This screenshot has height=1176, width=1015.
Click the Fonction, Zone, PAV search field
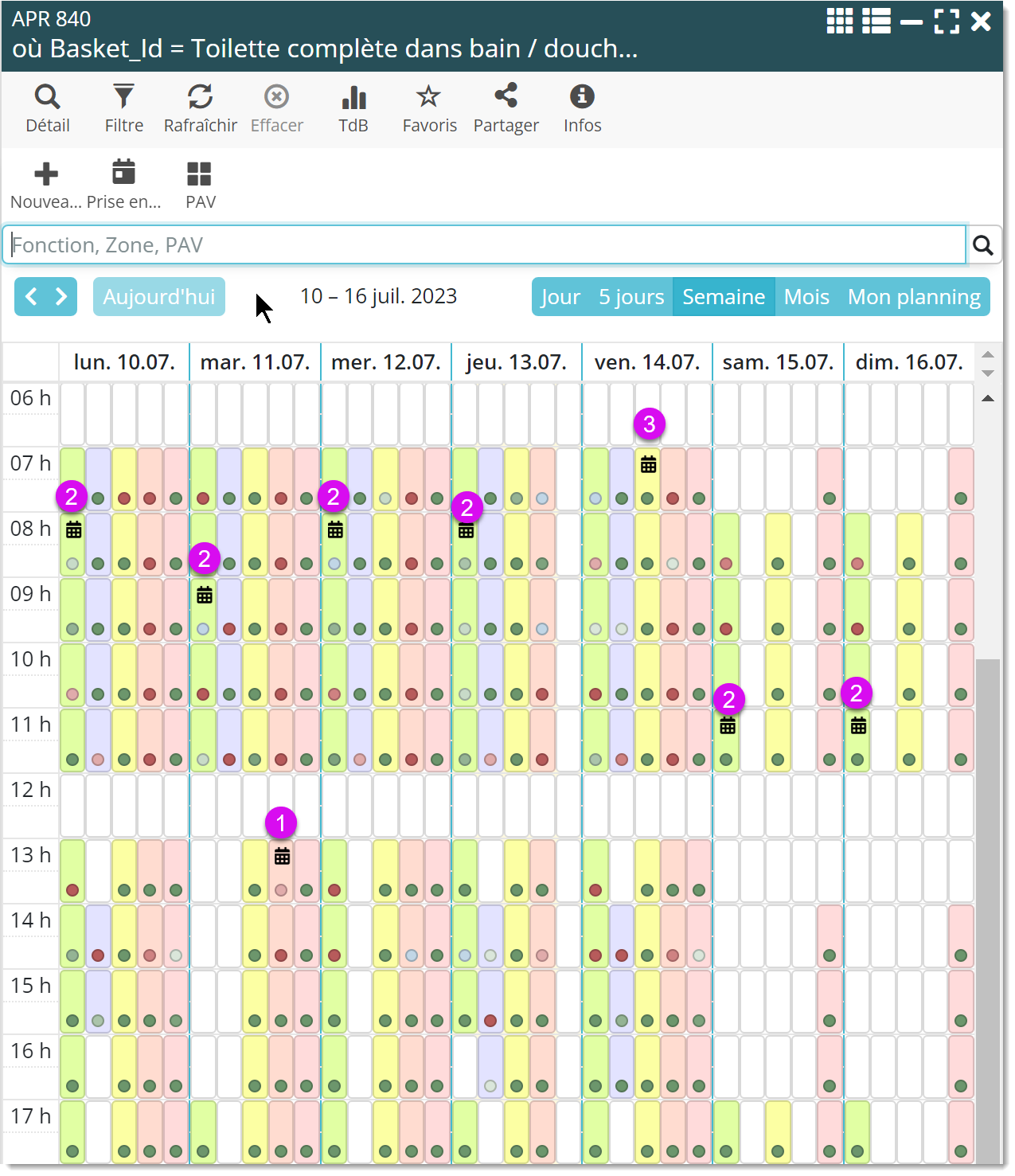pyautogui.click(x=484, y=245)
